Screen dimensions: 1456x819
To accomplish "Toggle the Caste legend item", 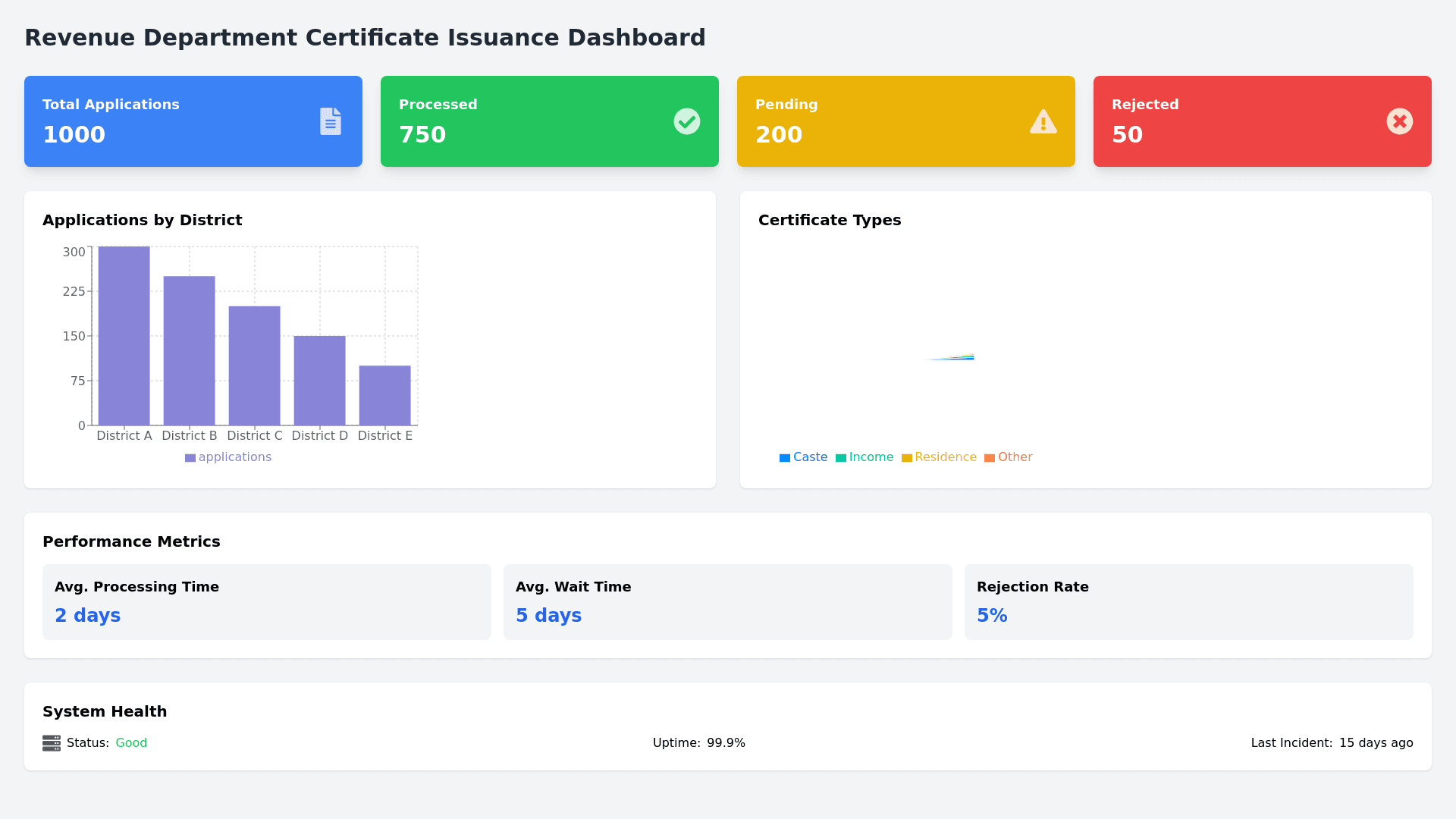I will [804, 457].
